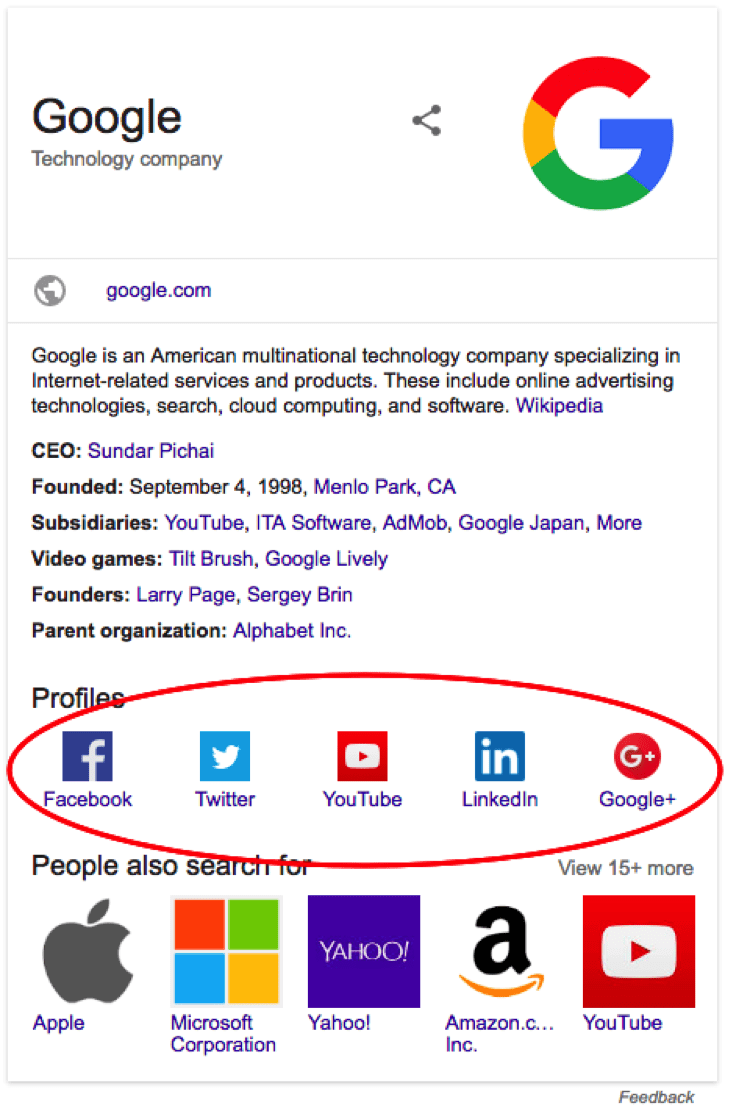Open the Alphabet Inc. parent organization link
The image size is (729, 1110).
pos(292,631)
